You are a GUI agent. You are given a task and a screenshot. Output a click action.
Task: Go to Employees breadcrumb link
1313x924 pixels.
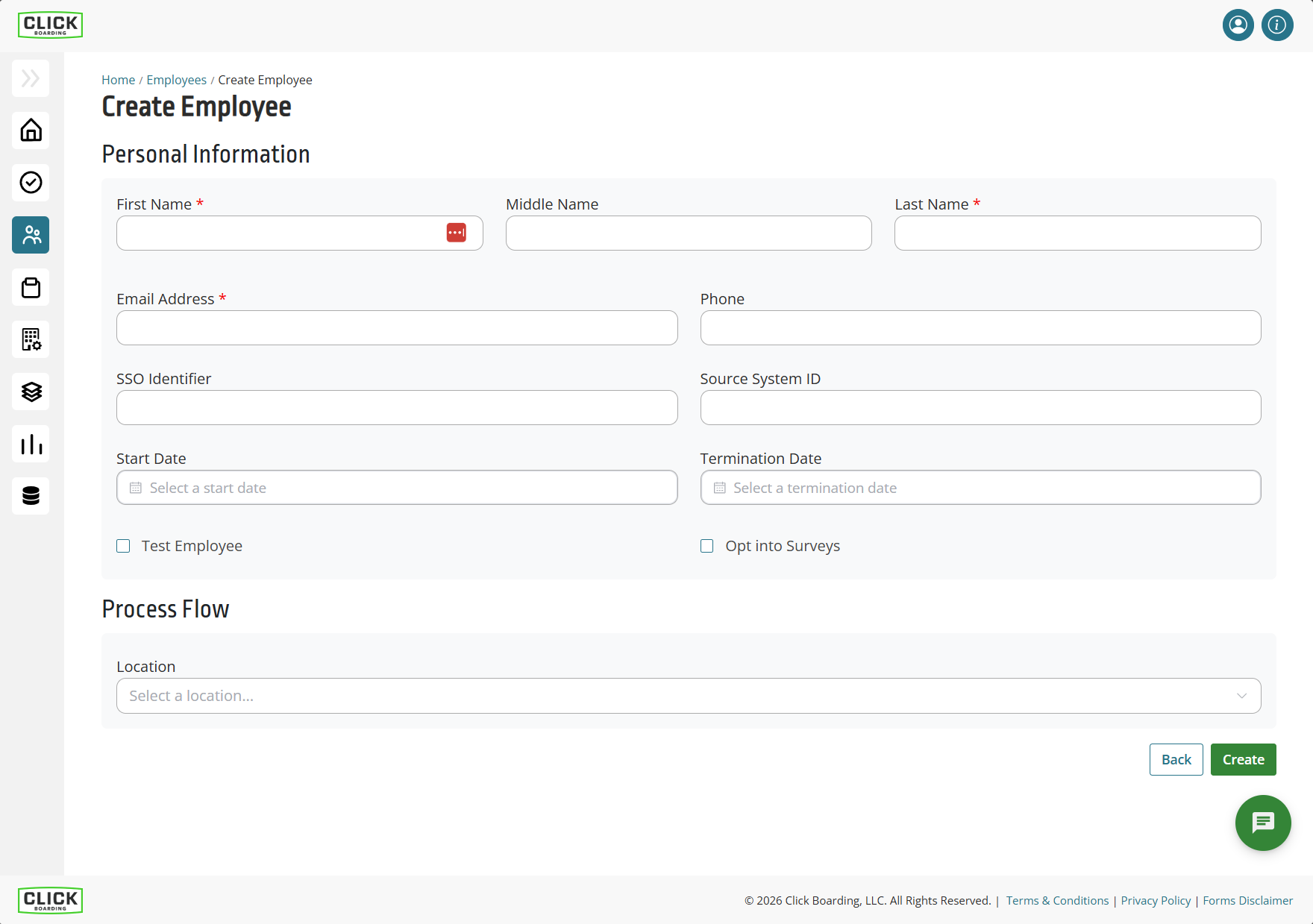[x=176, y=80]
